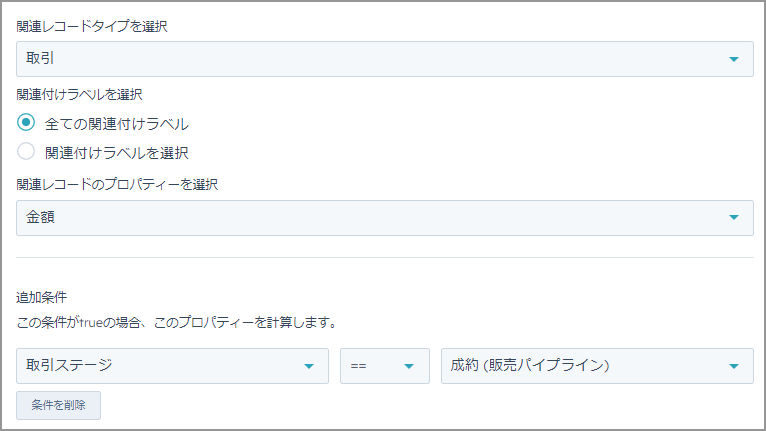Image resolution: width=766 pixels, height=431 pixels.
Task: Open the 成約 (販売パイプライン) value dropdown
Action: [597, 366]
